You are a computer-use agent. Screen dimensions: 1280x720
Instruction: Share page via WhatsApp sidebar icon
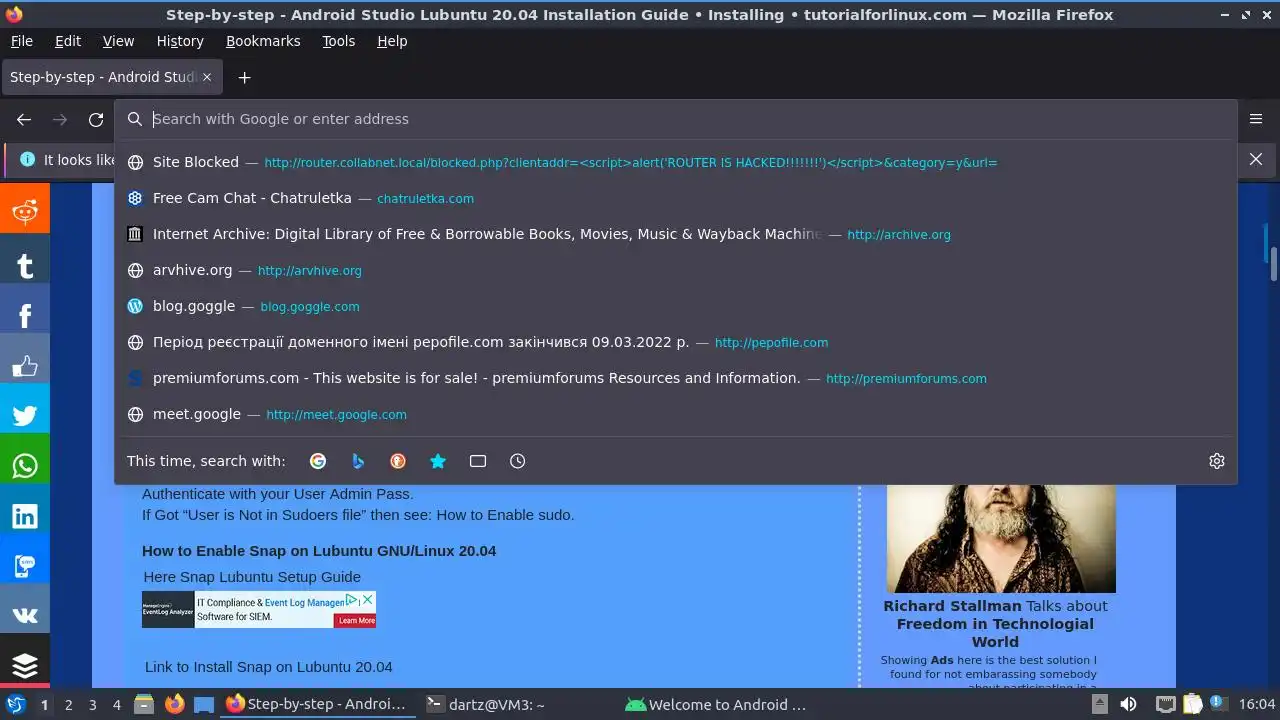(x=24, y=466)
